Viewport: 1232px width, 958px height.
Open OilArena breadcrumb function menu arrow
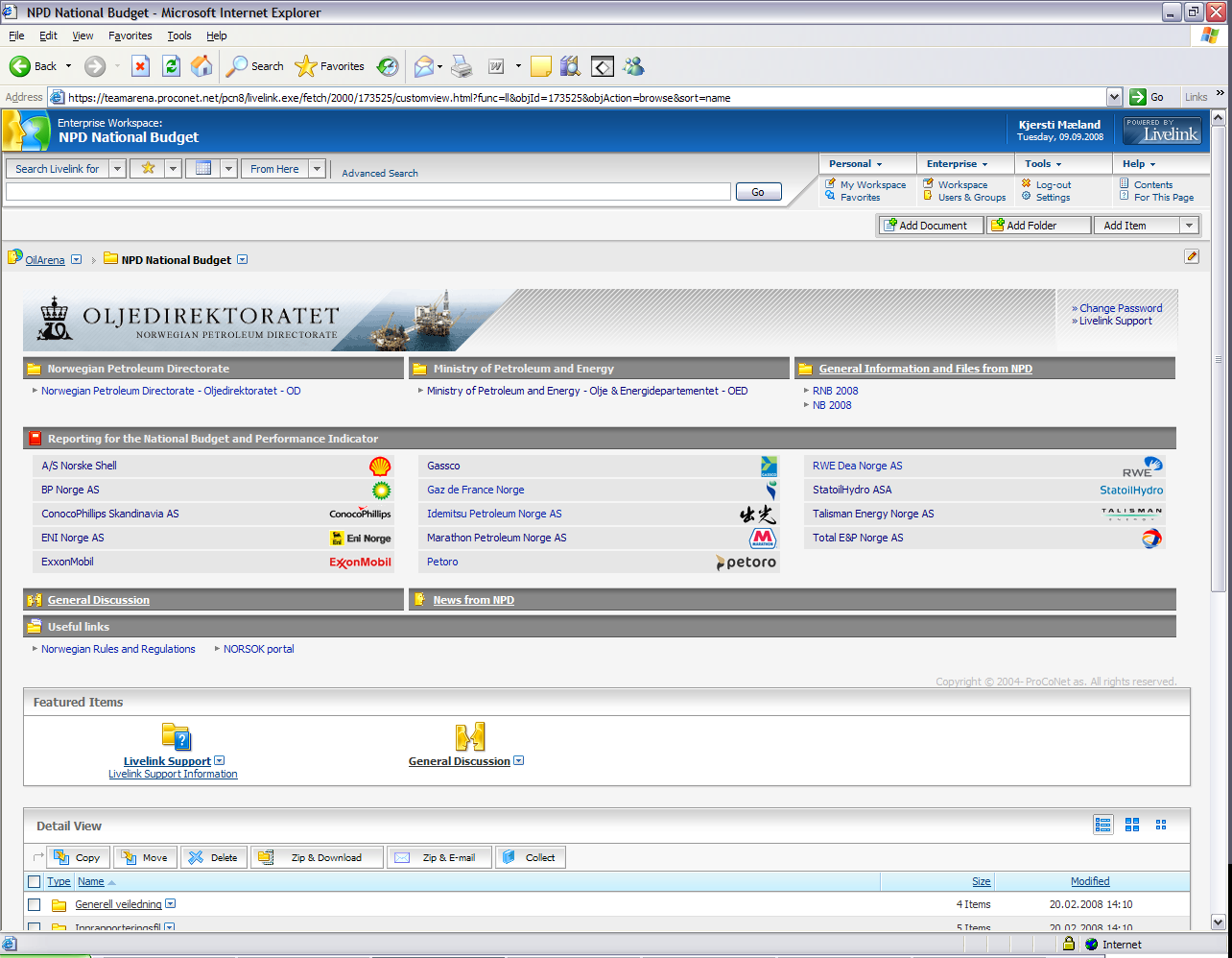click(77, 259)
